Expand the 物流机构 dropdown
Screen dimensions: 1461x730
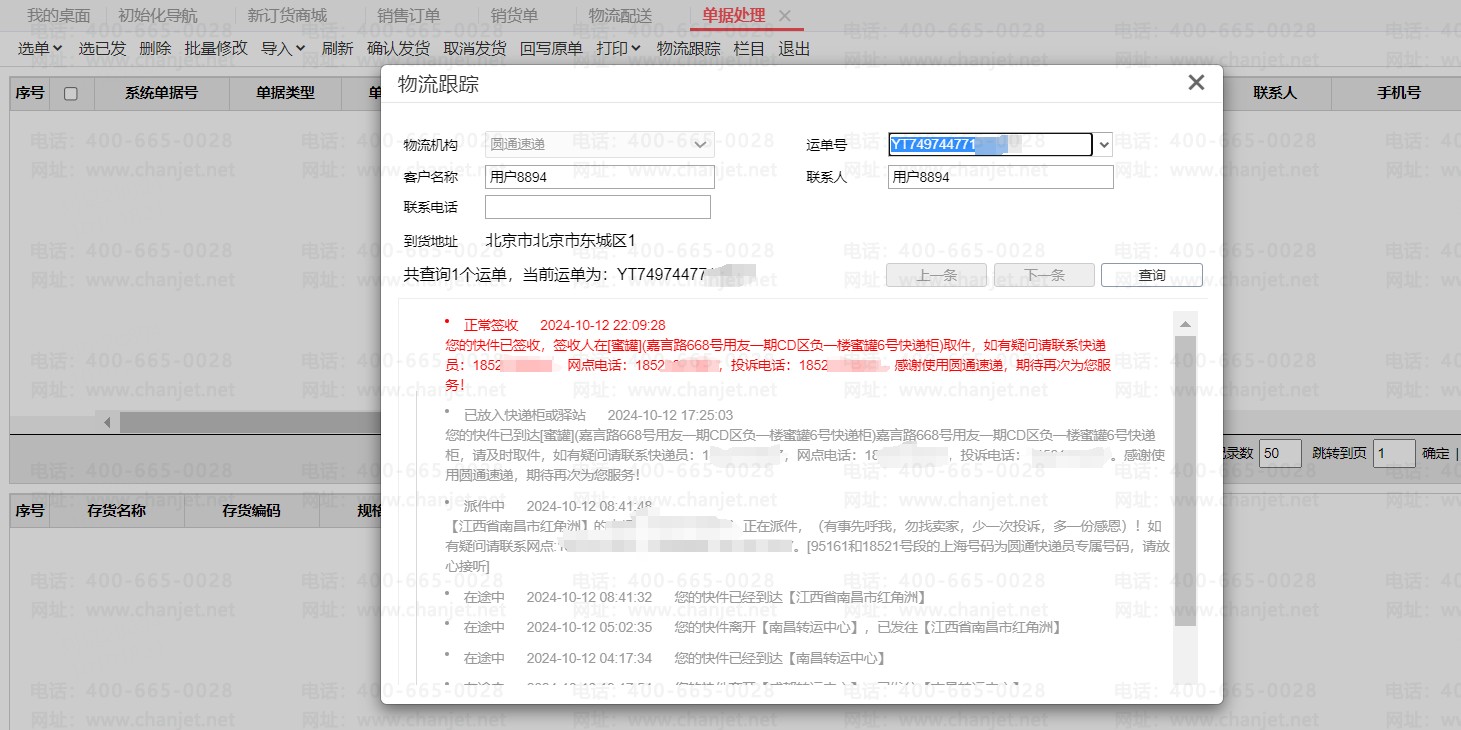tap(699, 145)
